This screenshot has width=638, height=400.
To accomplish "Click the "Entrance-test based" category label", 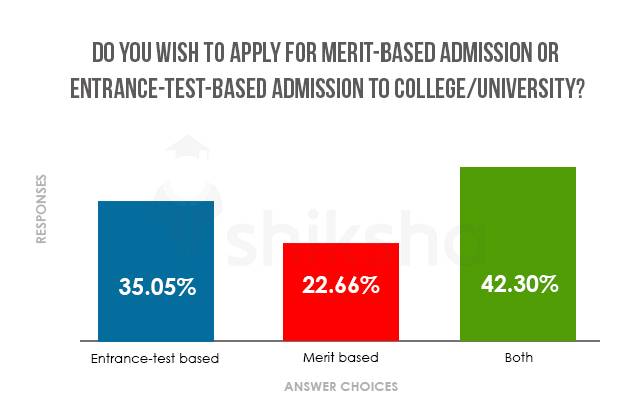I will [155, 357].
